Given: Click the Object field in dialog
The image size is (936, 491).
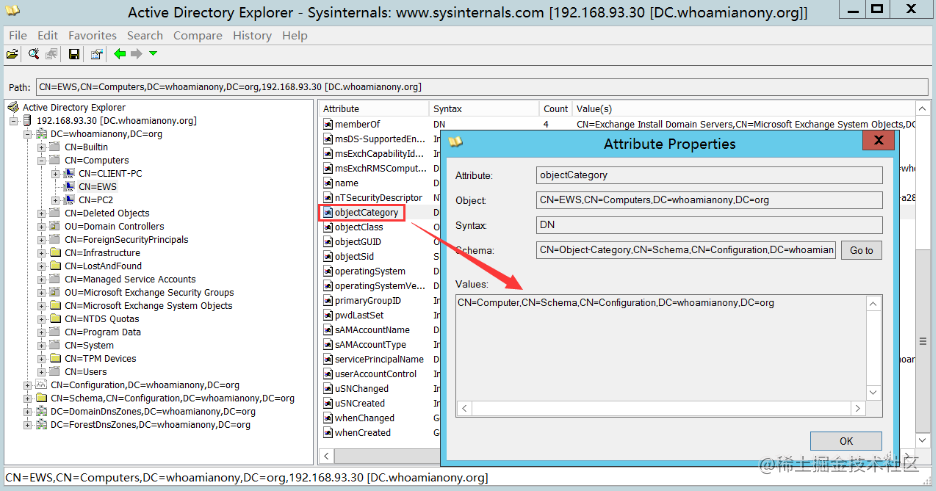Looking at the screenshot, I should coord(709,200).
